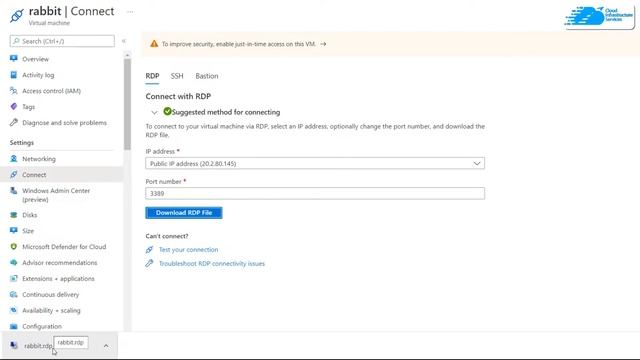
Task: Click the Overview monitor icon in sidebar
Action: point(13,58)
